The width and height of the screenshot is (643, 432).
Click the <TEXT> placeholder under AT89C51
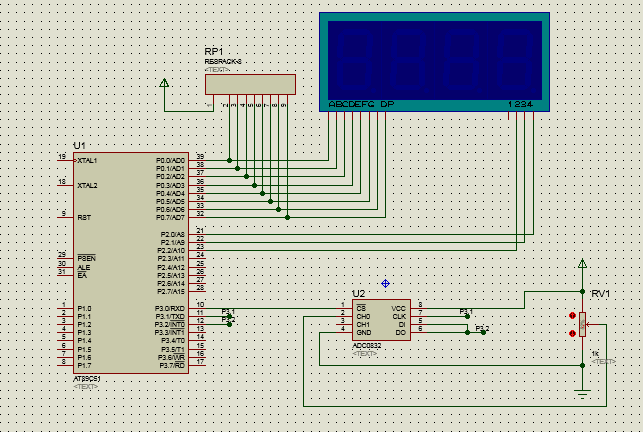[86, 386]
